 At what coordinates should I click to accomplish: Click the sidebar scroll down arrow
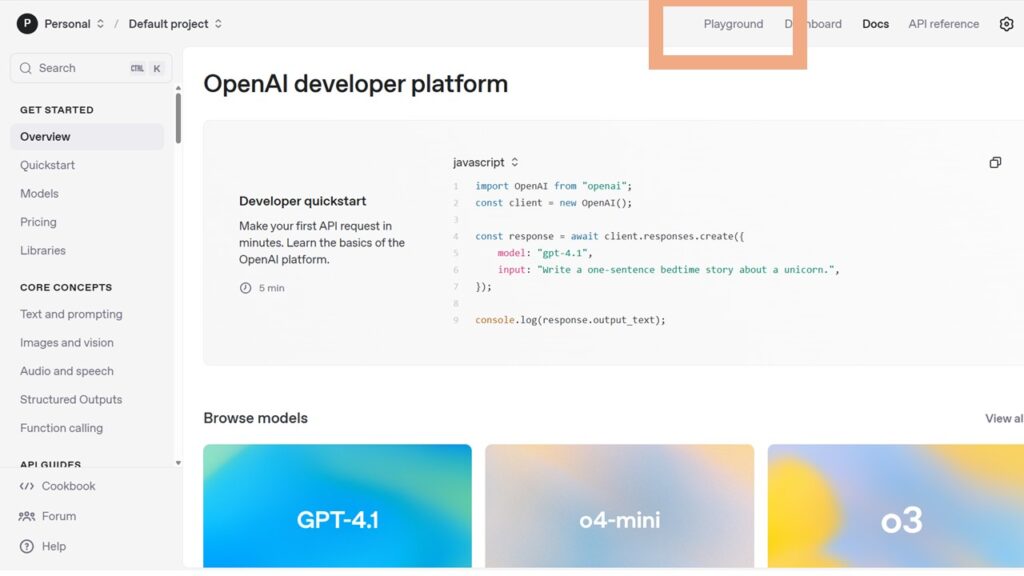pos(178,462)
